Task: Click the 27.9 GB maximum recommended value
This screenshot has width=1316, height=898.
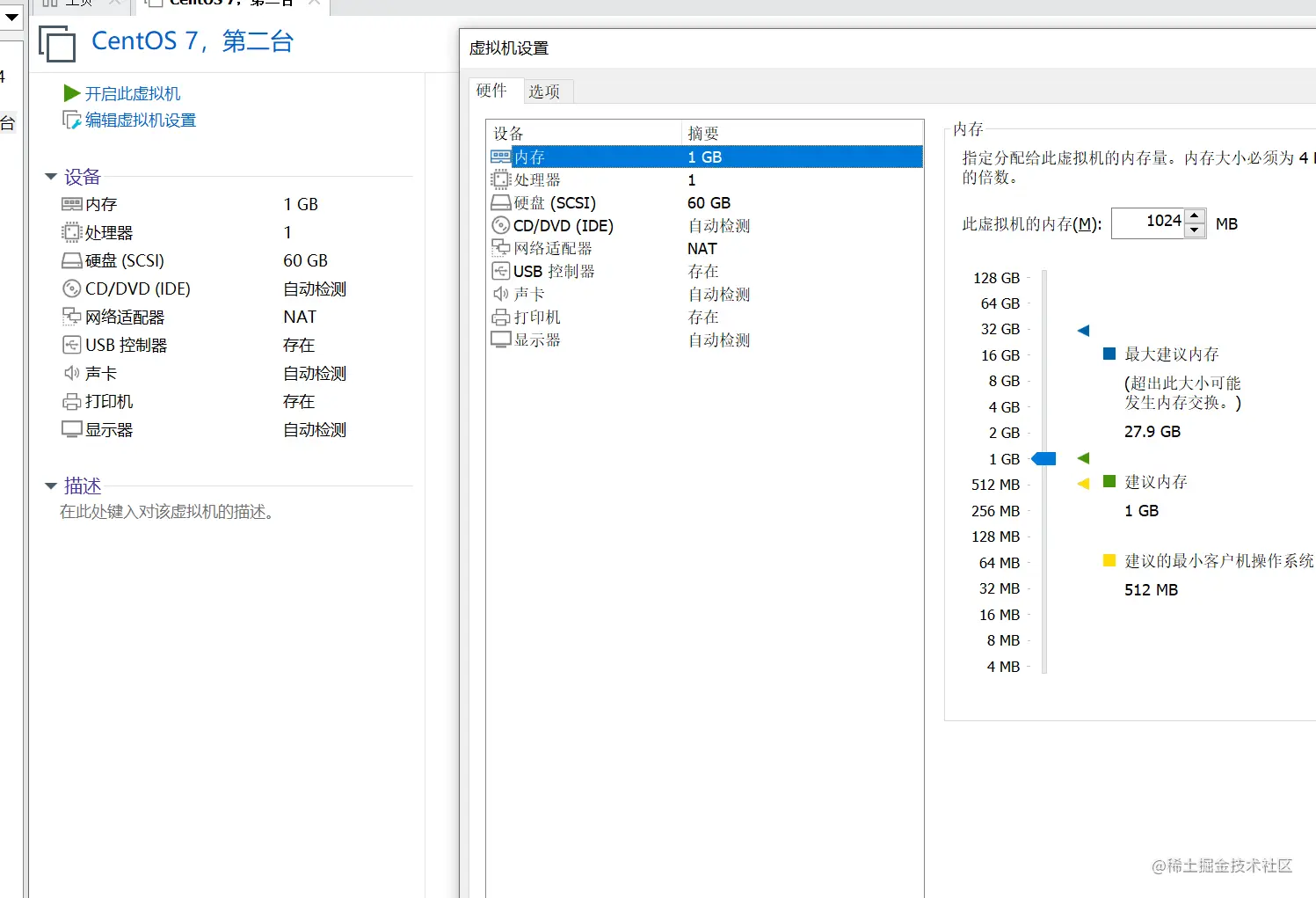Action: click(x=1152, y=432)
